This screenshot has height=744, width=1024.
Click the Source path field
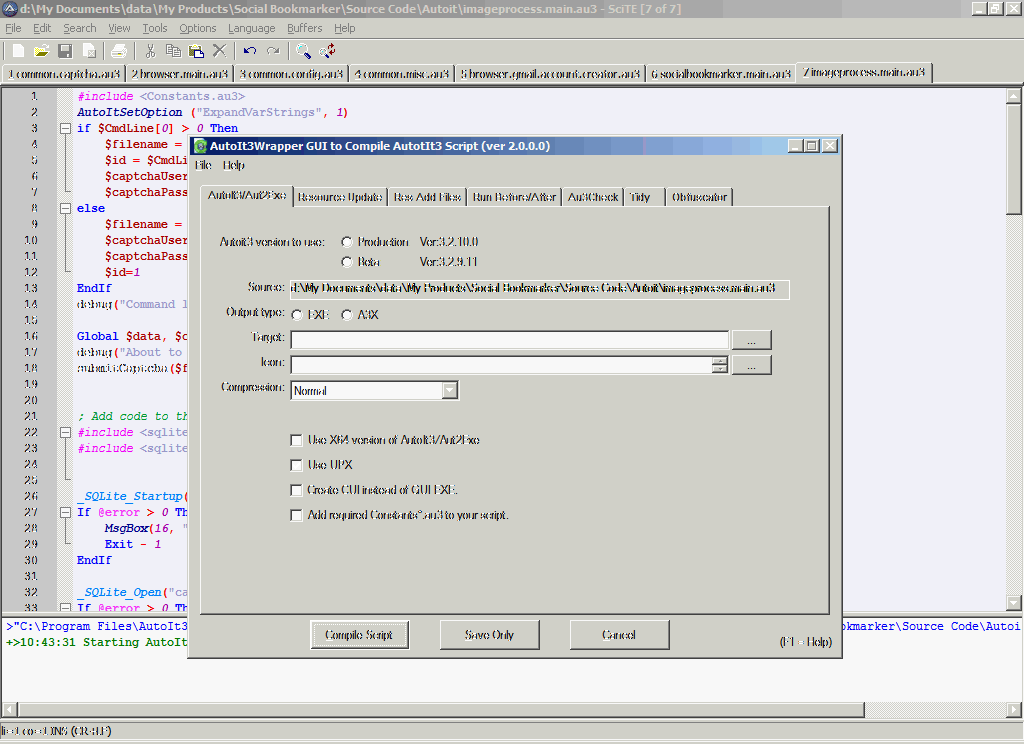click(x=539, y=289)
